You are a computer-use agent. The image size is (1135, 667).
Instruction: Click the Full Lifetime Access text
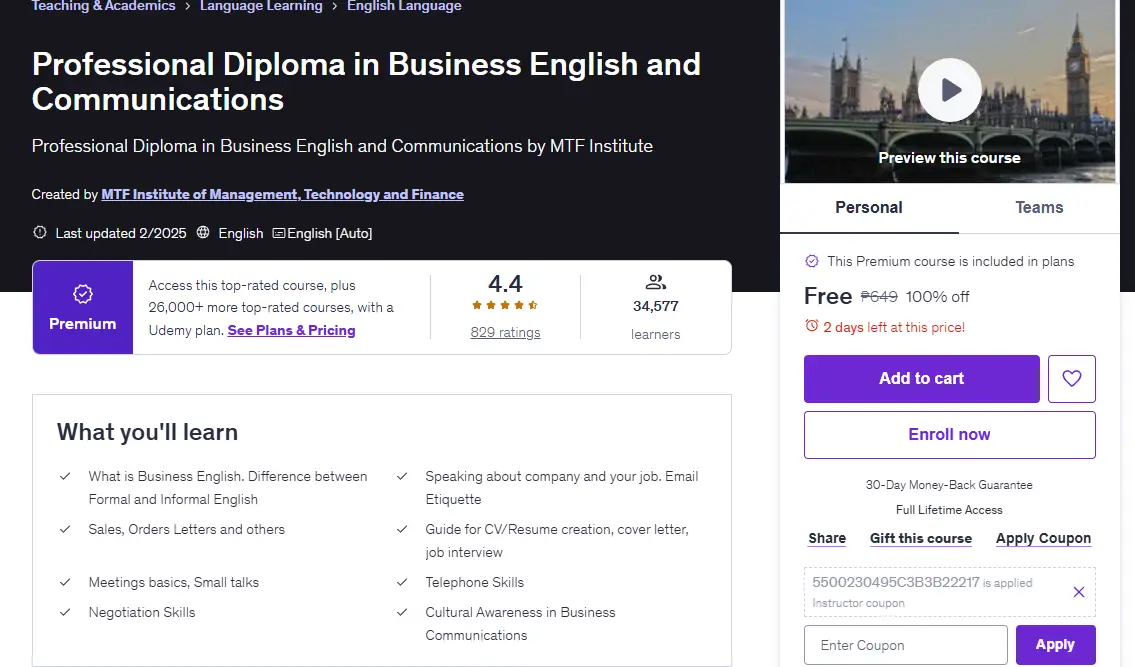pos(949,510)
